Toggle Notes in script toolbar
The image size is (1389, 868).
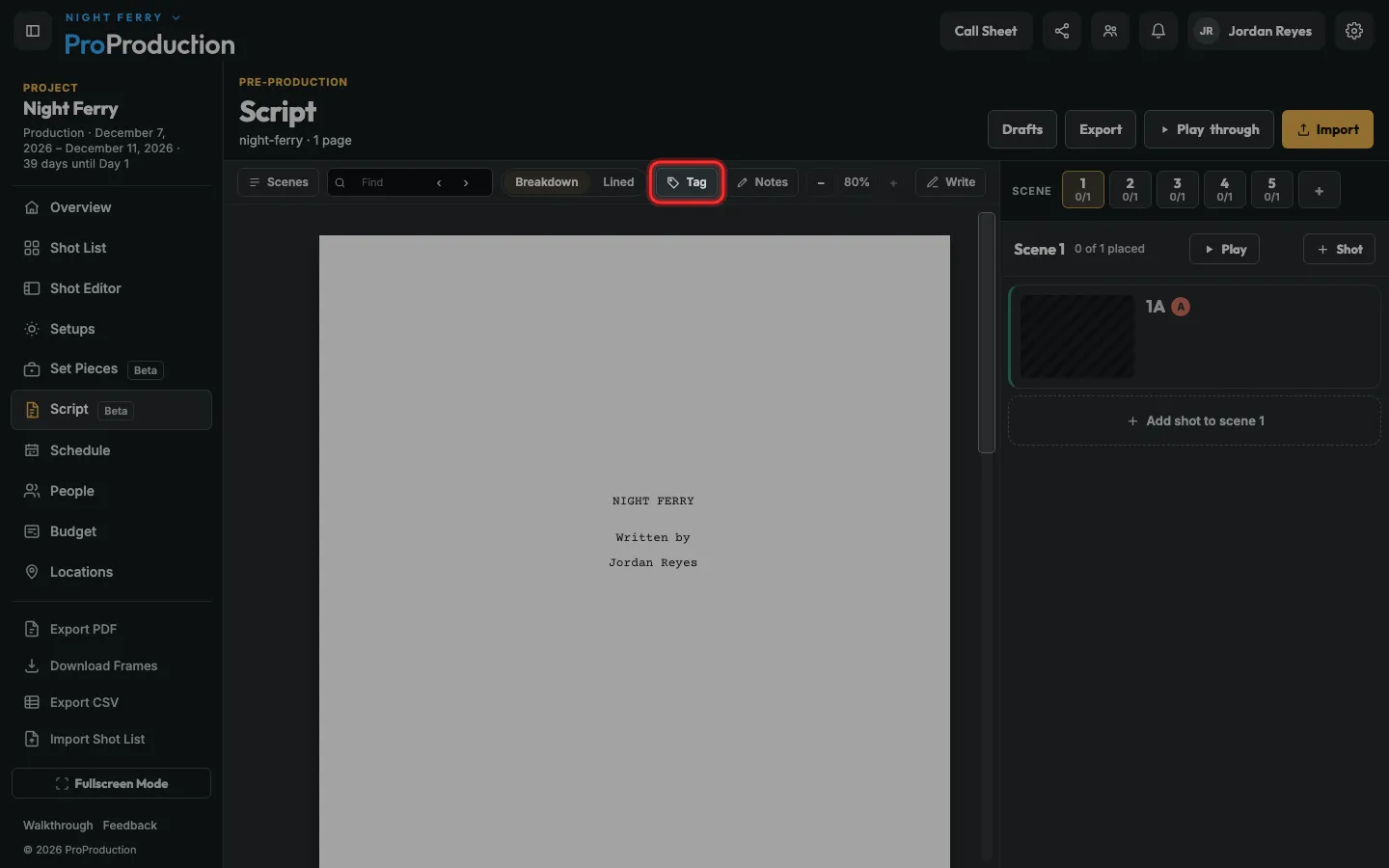pos(762,182)
